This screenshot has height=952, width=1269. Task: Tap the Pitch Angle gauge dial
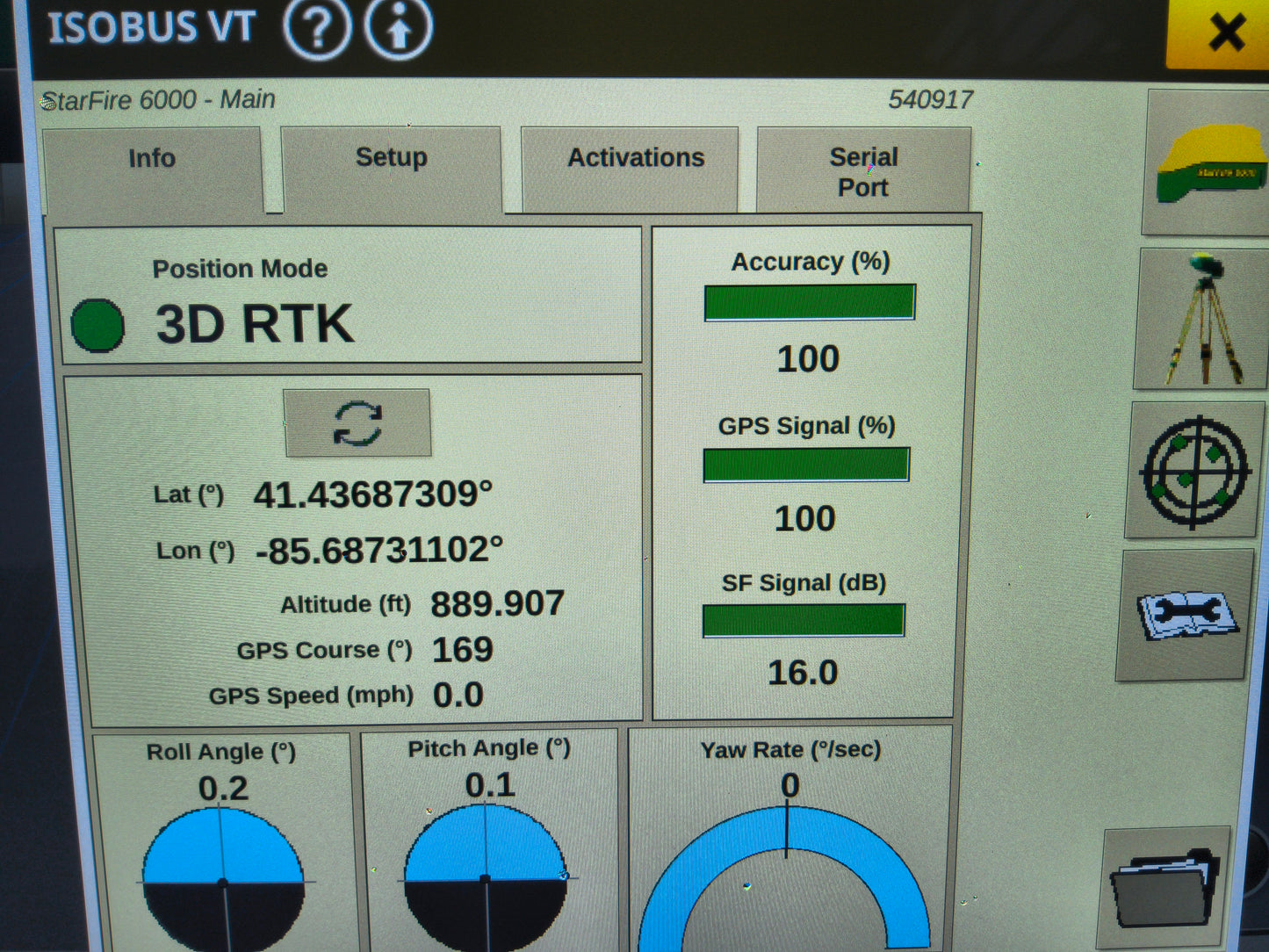(x=486, y=878)
